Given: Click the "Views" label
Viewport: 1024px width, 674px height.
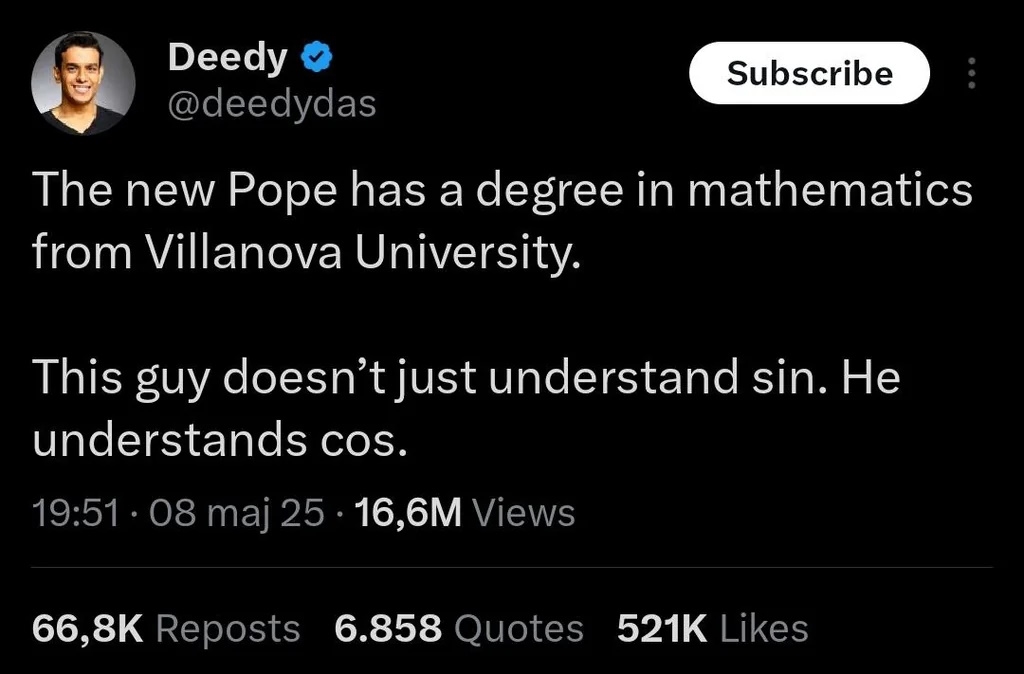Looking at the screenshot, I should pos(523,513).
